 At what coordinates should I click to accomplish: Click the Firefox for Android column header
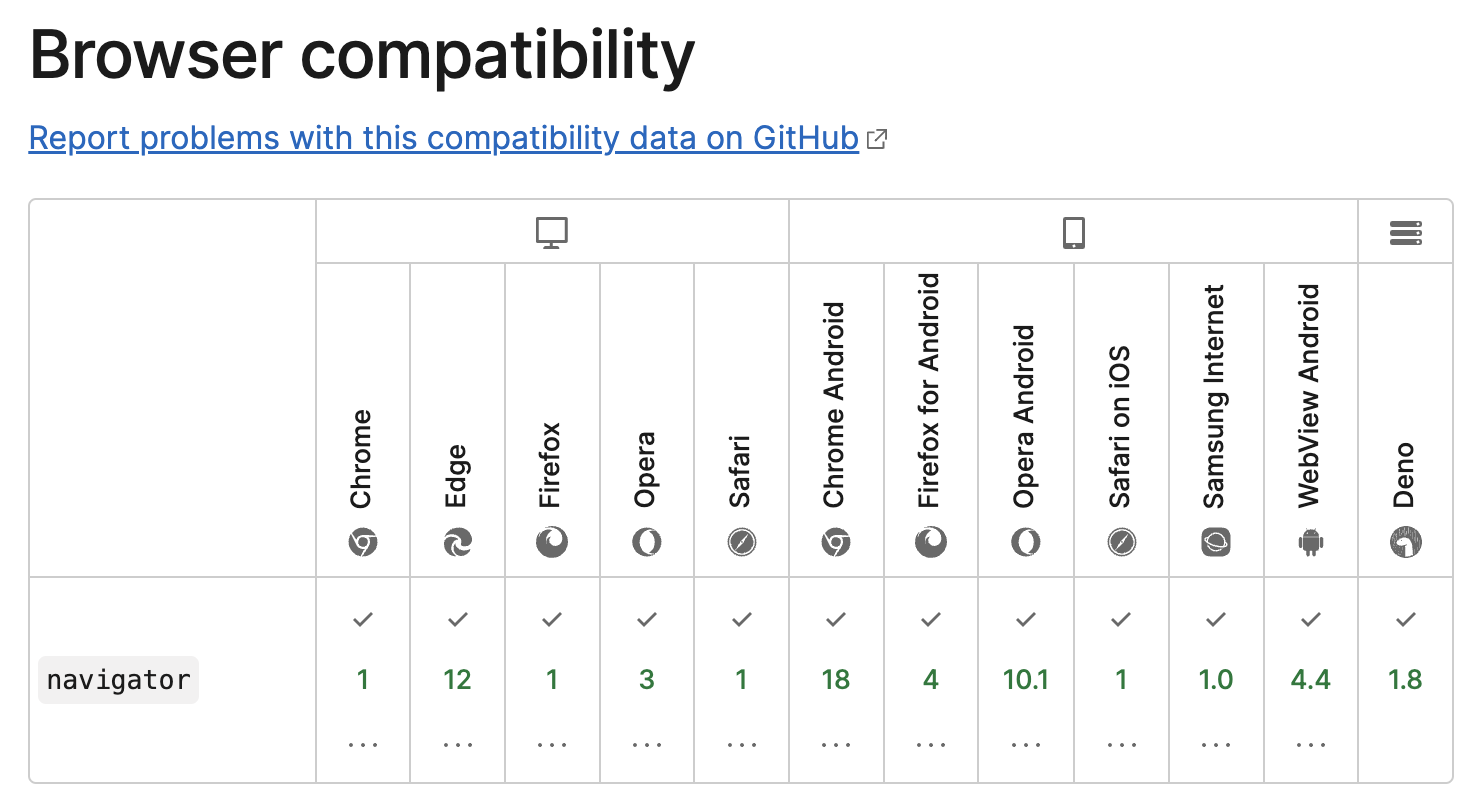pos(930,390)
